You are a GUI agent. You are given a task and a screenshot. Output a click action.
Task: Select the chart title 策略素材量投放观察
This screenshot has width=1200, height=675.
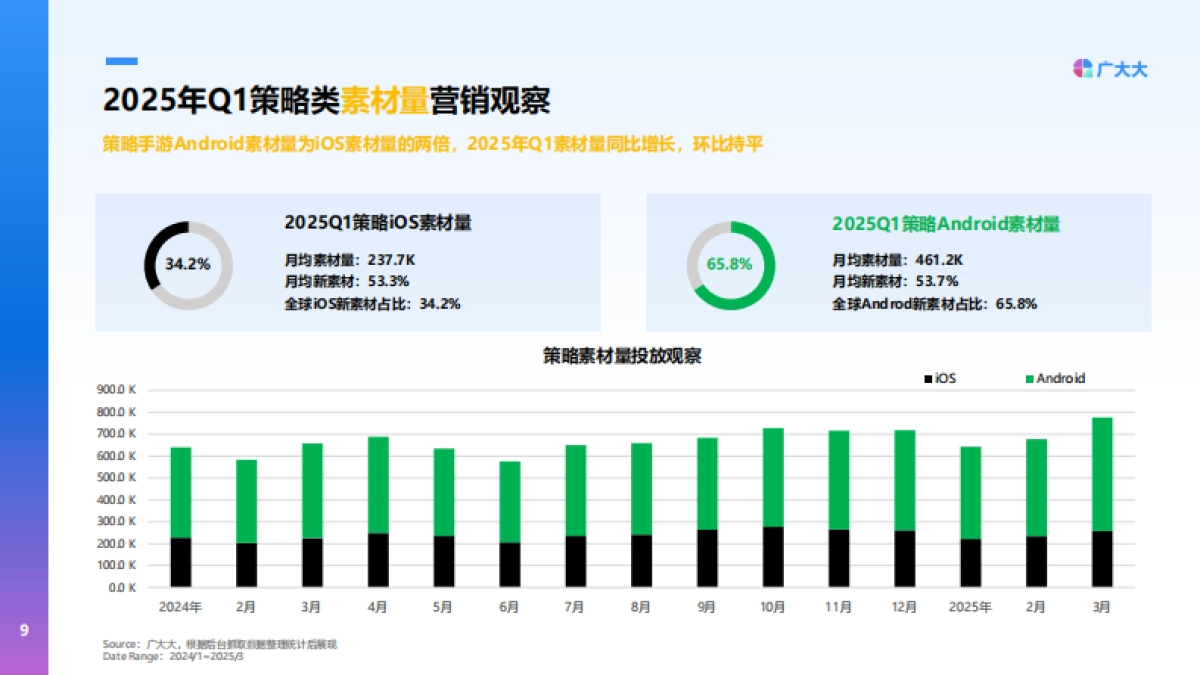(x=624, y=355)
